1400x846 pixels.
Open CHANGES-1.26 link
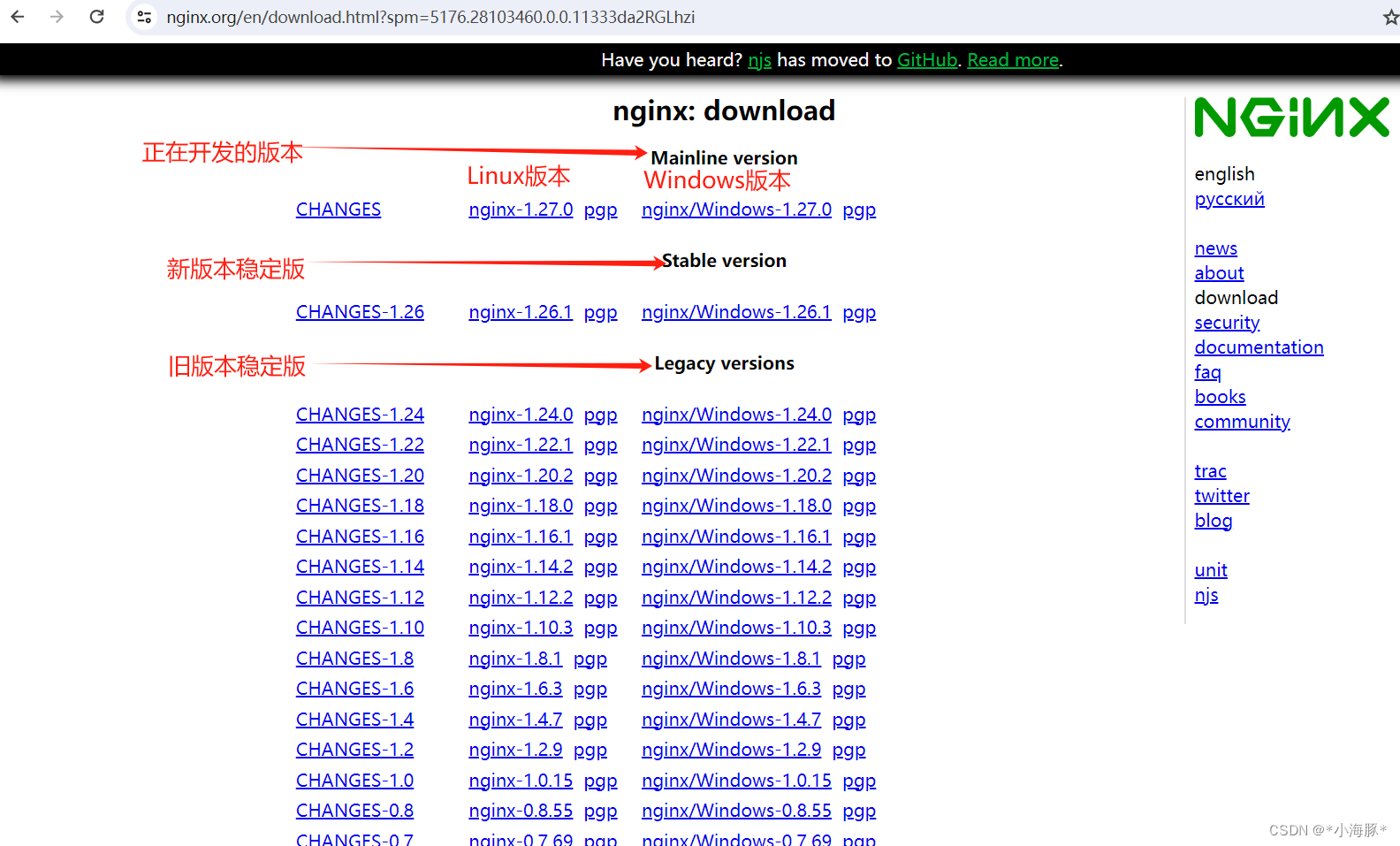click(360, 312)
